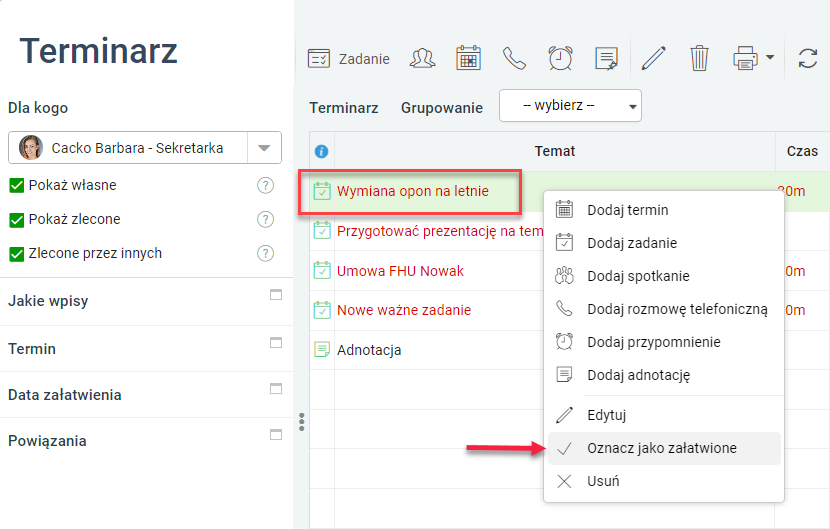Click the annotation note toolbar icon
The height and width of the screenshot is (529, 830).
[x=607, y=58]
